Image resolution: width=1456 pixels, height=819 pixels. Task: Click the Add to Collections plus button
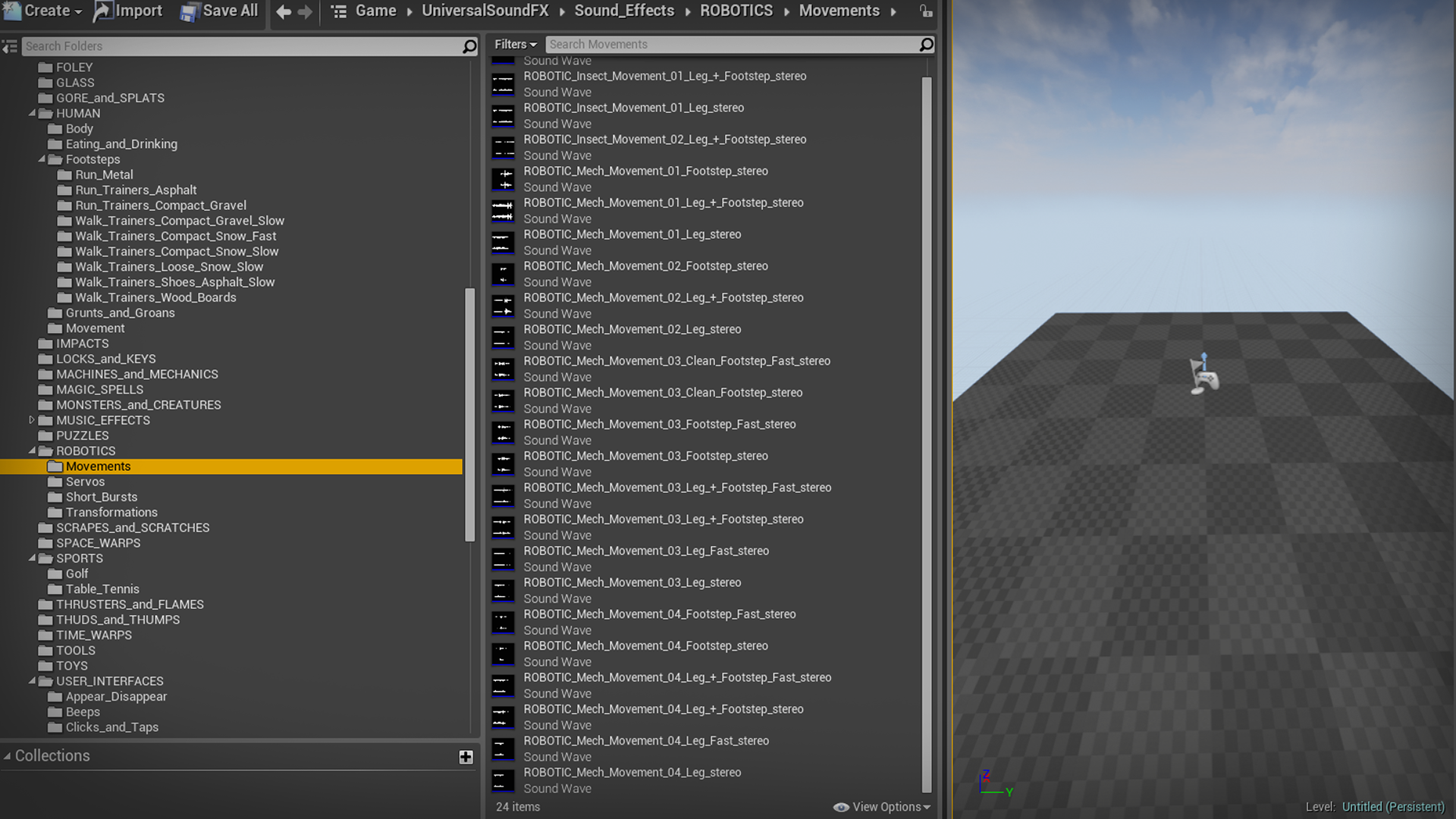click(x=466, y=757)
